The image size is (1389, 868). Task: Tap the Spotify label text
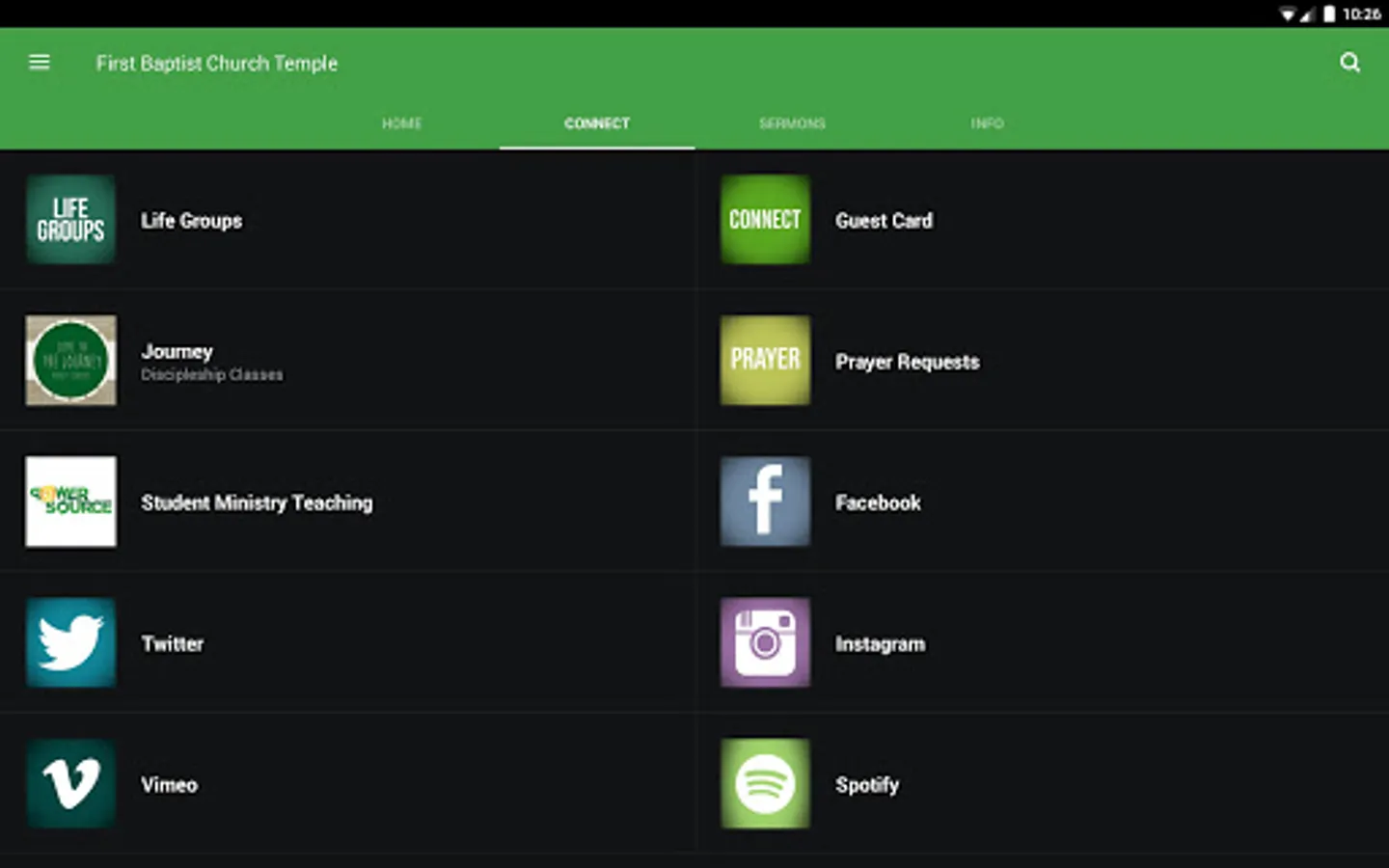[867, 785]
